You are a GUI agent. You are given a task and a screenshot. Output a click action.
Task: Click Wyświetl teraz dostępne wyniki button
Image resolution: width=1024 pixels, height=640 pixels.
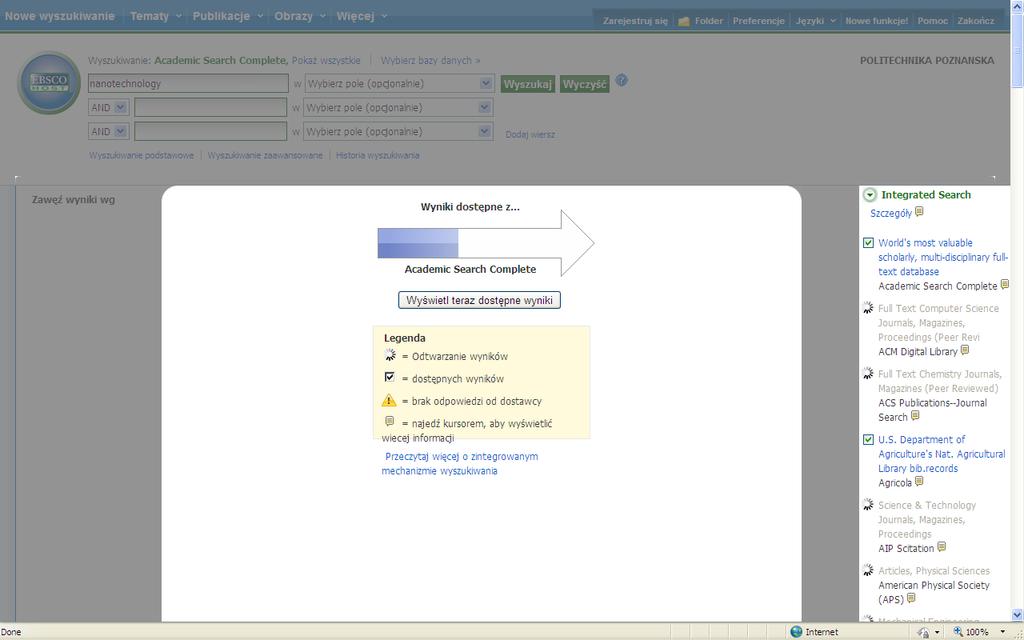[x=479, y=300]
